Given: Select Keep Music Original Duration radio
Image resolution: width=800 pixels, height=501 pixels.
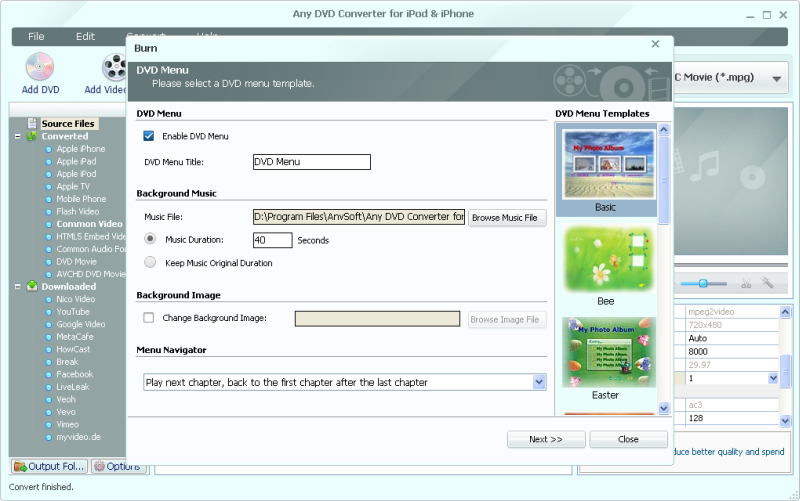Looking at the screenshot, I should (150, 262).
